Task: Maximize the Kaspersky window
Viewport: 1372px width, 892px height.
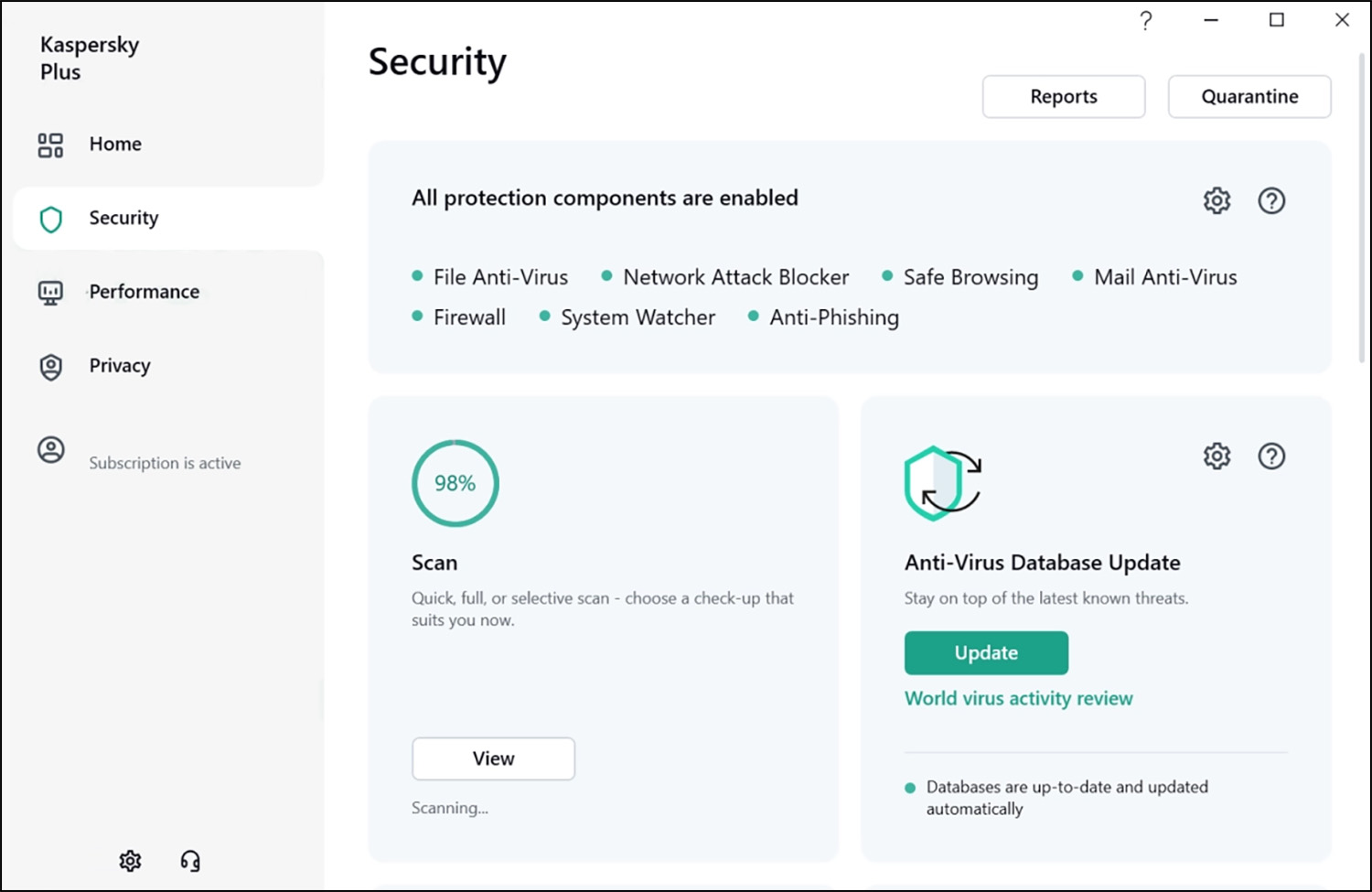Action: 1277,20
